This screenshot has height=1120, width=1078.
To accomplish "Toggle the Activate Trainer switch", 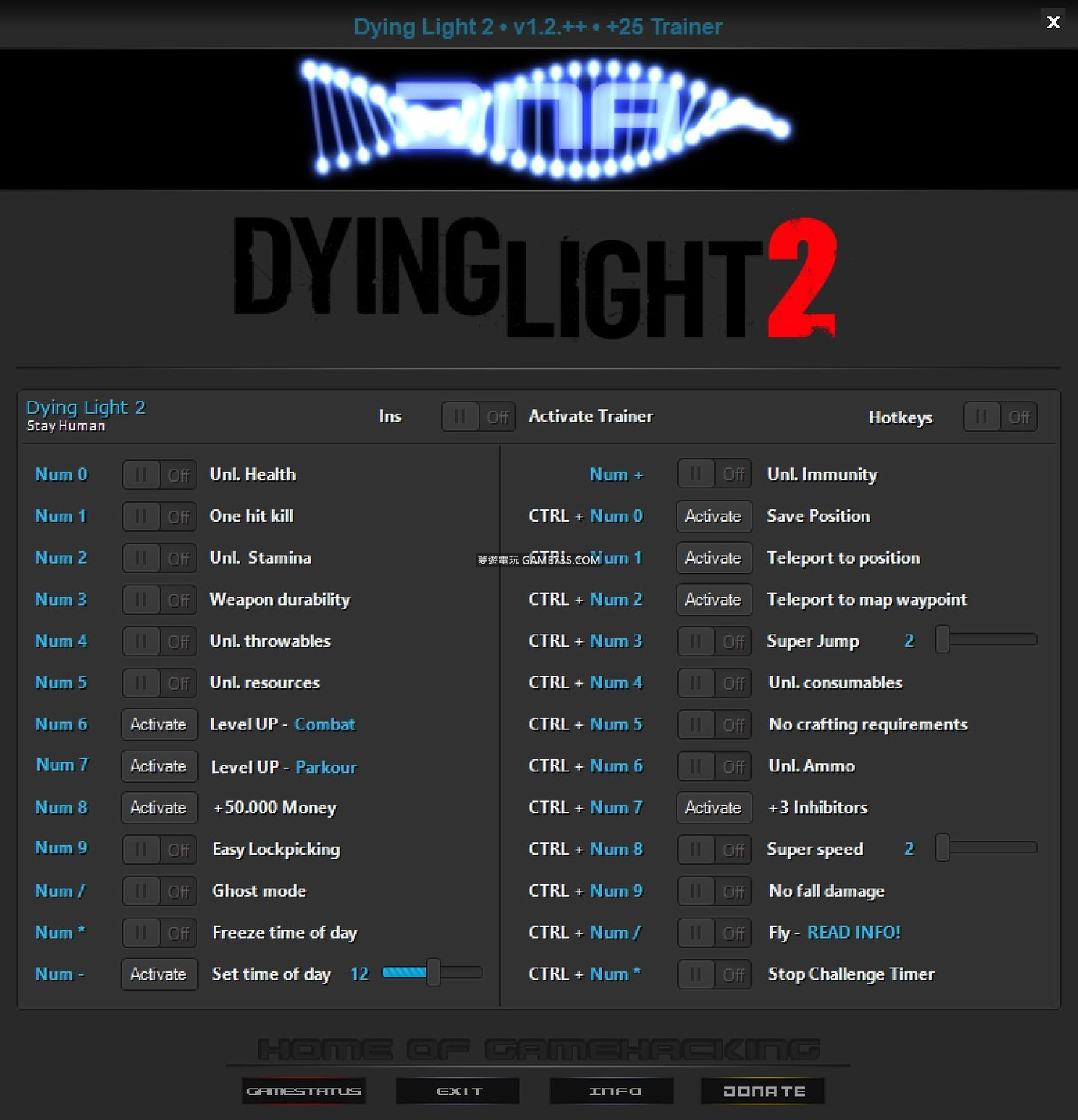I will tap(478, 417).
